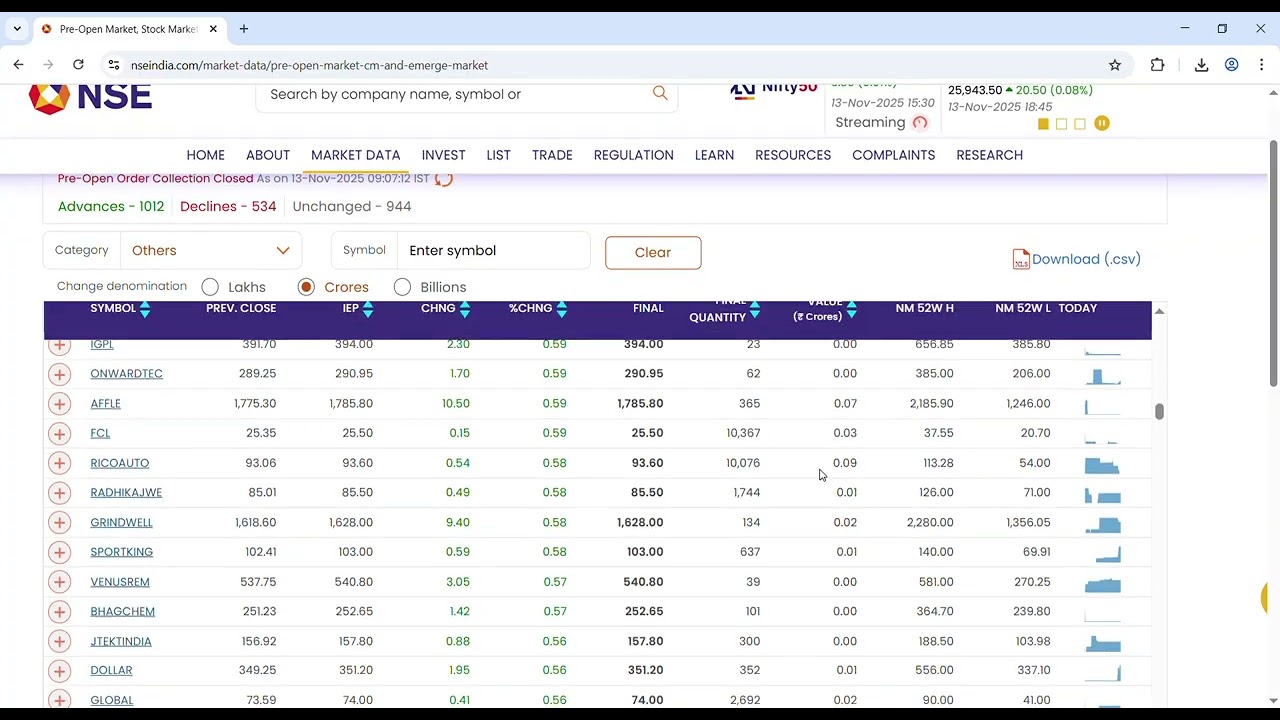Viewport: 1280px width, 720px height.
Task: Select the second streaming ticker indicator square
Action: (1061, 124)
